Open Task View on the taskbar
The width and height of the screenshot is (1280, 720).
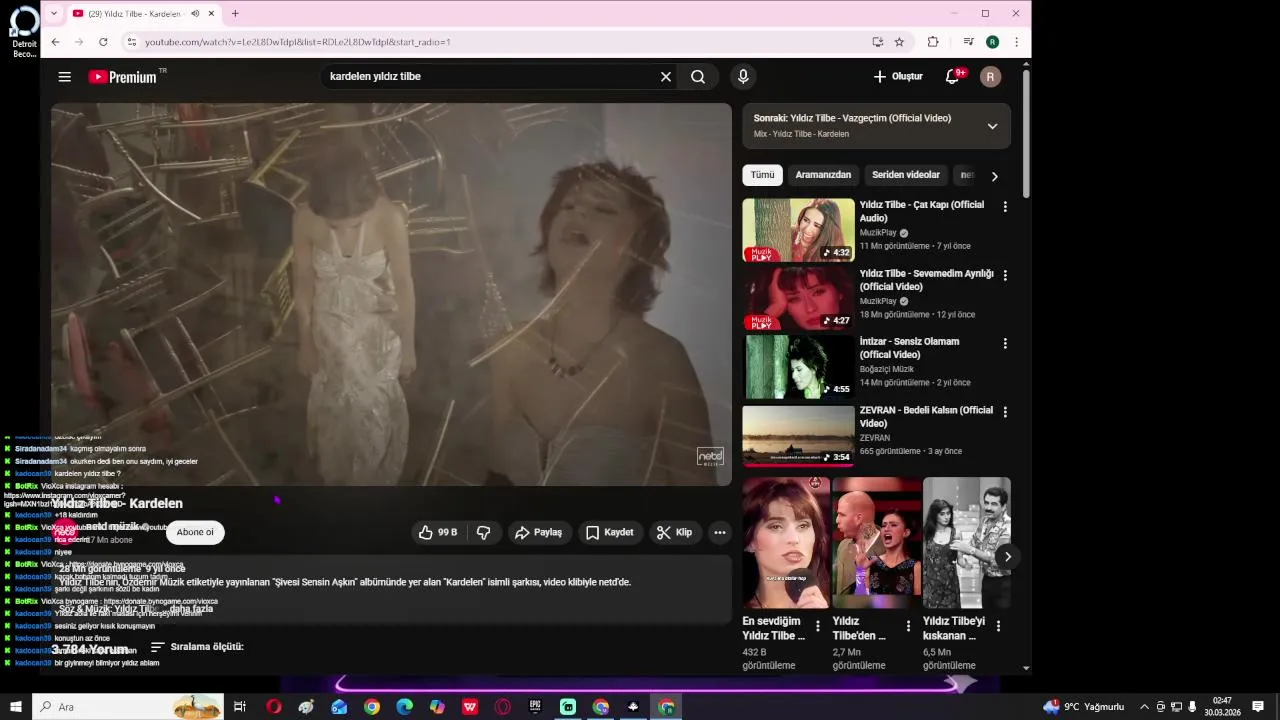pyautogui.click(x=240, y=707)
